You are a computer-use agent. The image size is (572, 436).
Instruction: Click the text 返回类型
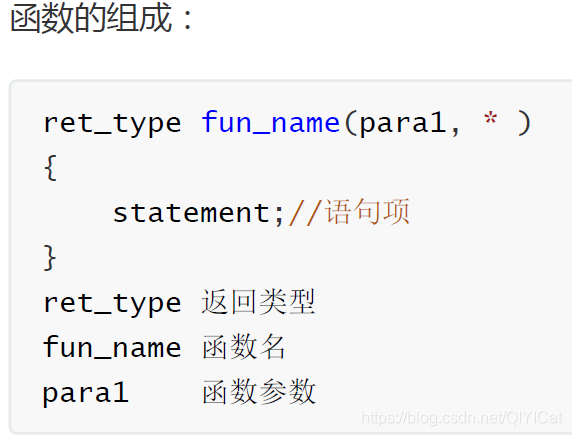(x=258, y=302)
